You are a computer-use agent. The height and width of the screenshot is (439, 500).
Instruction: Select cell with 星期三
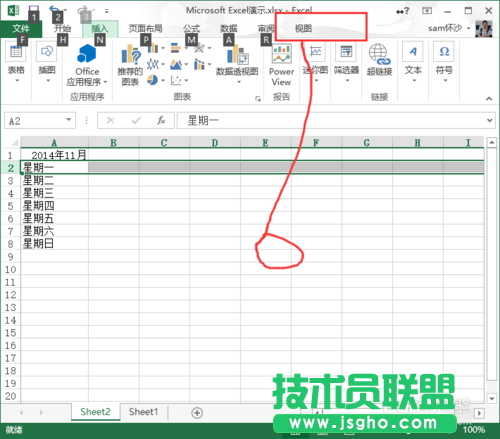point(54,193)
